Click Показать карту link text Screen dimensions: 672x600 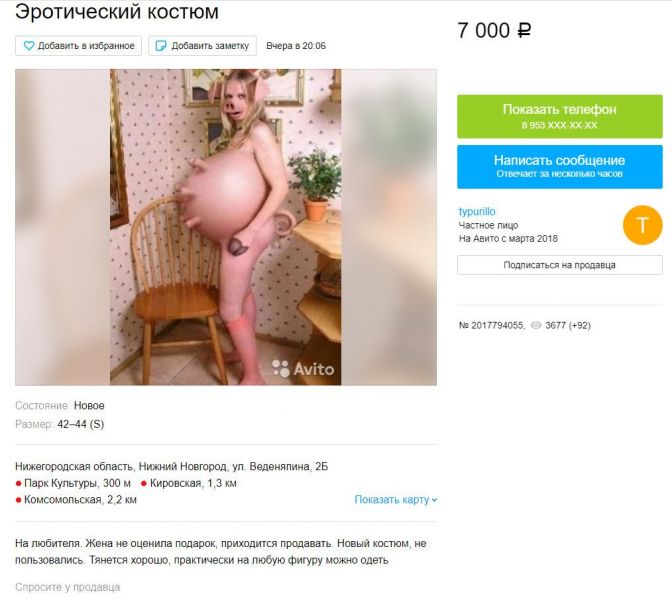tap(391, 500)
